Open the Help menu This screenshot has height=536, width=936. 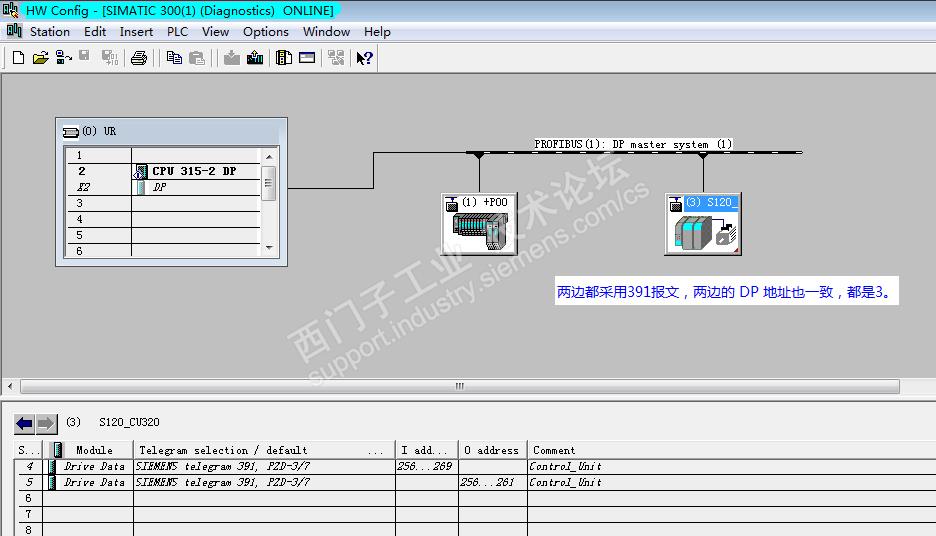pyautogui.click(x=377, y=32)
